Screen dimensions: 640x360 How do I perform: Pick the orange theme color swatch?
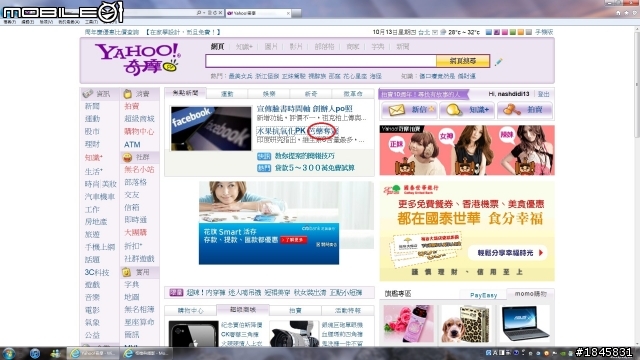click(520, 32)
